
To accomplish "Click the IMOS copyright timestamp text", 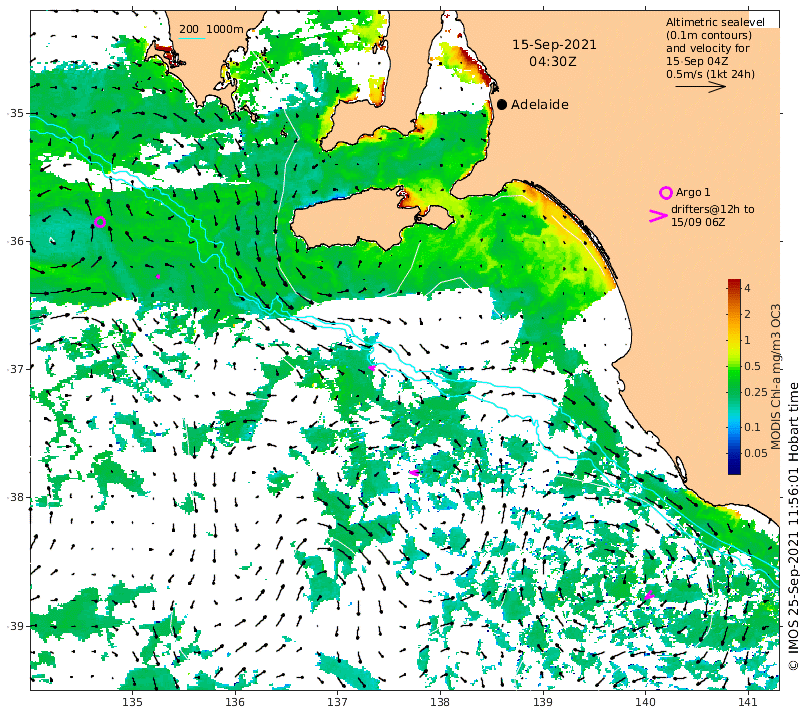I will (793, 526).
